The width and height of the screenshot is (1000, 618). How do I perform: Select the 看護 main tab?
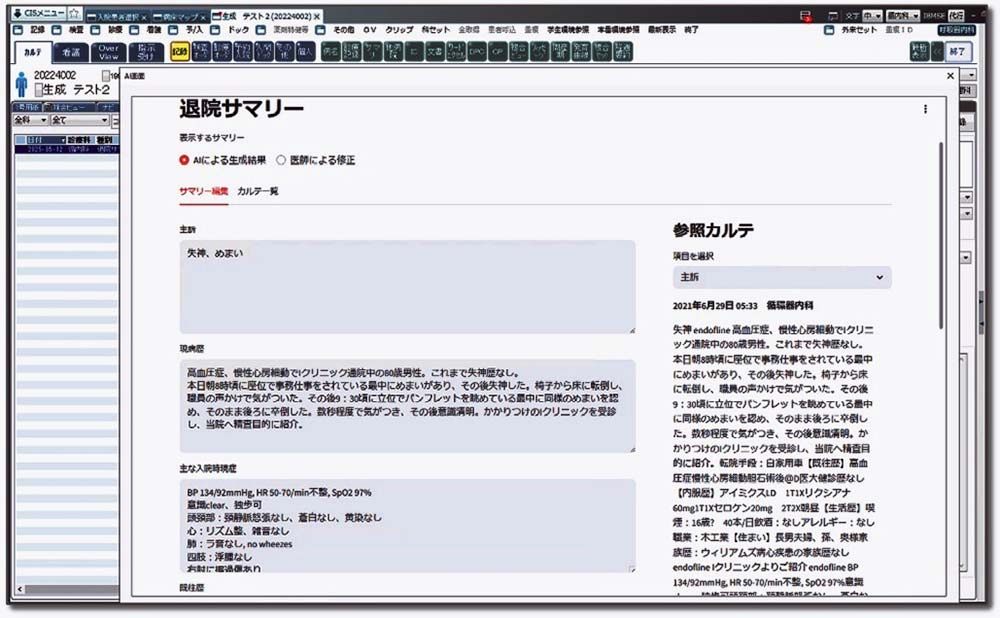pos(71,53)
